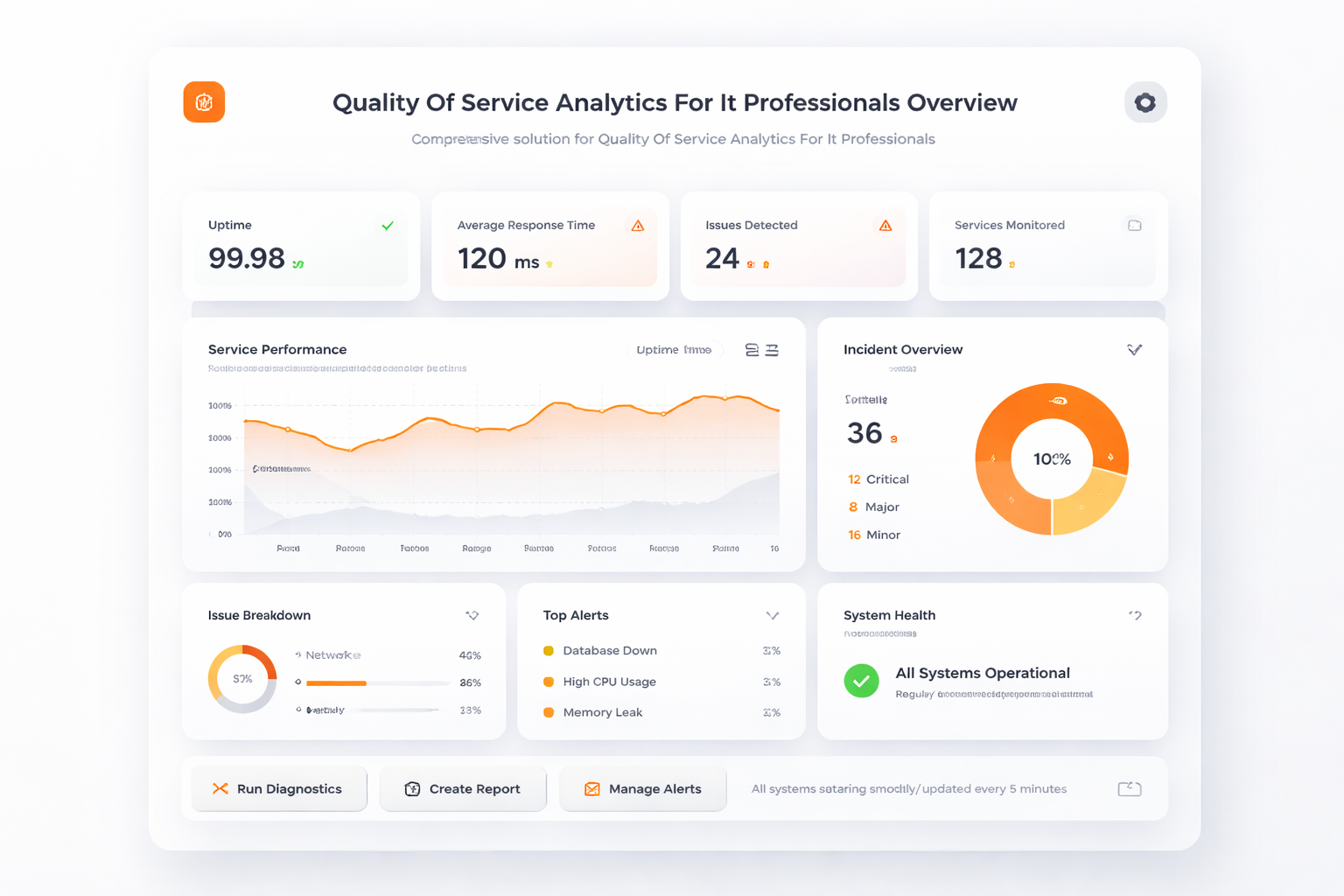Refresh the System Health panel

(1135, 615)
